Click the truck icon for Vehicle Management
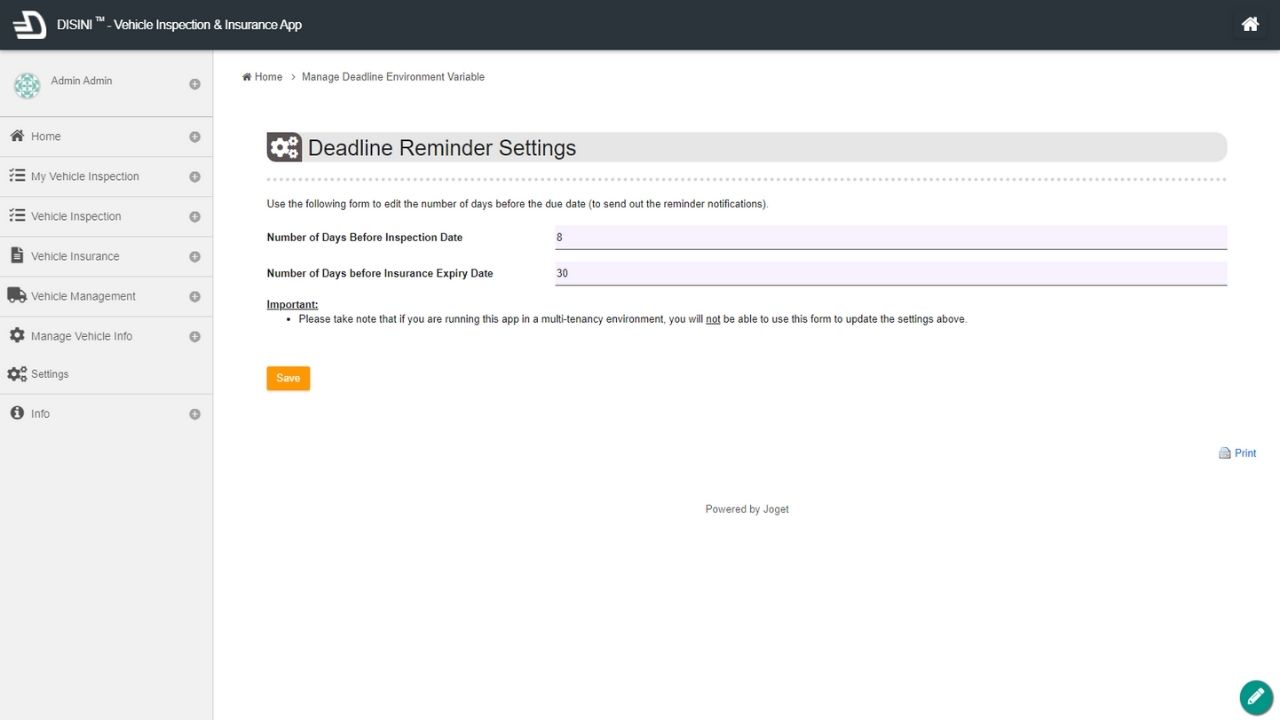This screenshot has width=1280, height=720. tap(17, 296)
